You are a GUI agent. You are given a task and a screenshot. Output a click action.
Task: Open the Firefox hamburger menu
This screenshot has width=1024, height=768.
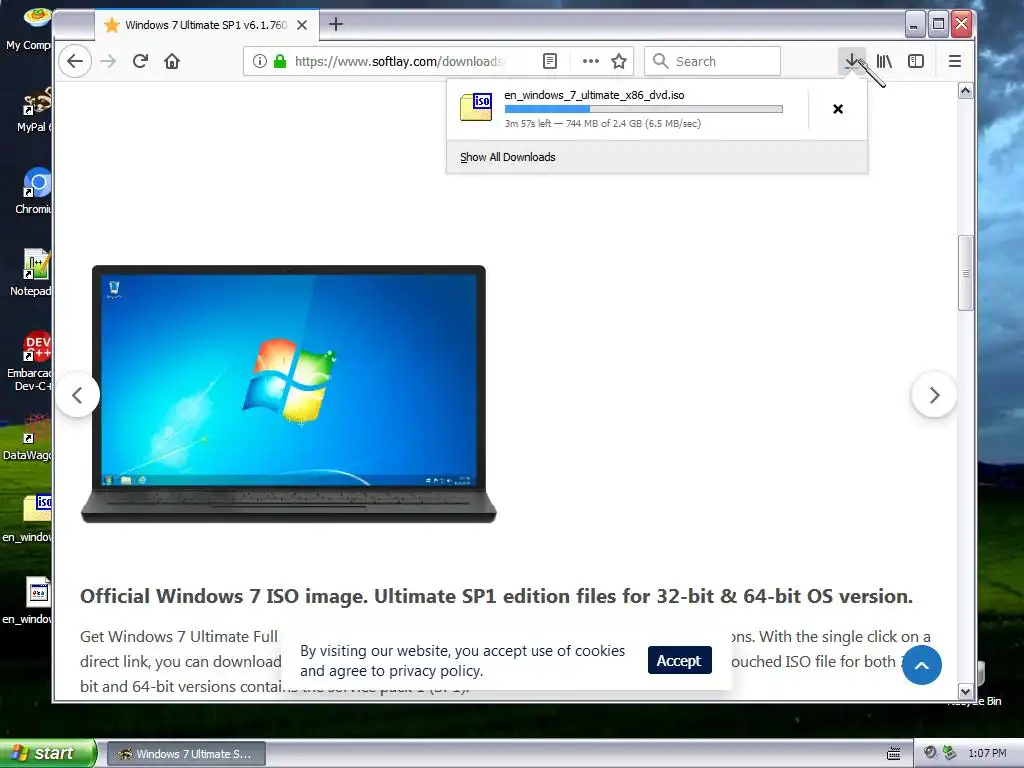click(x=955, y=61)
